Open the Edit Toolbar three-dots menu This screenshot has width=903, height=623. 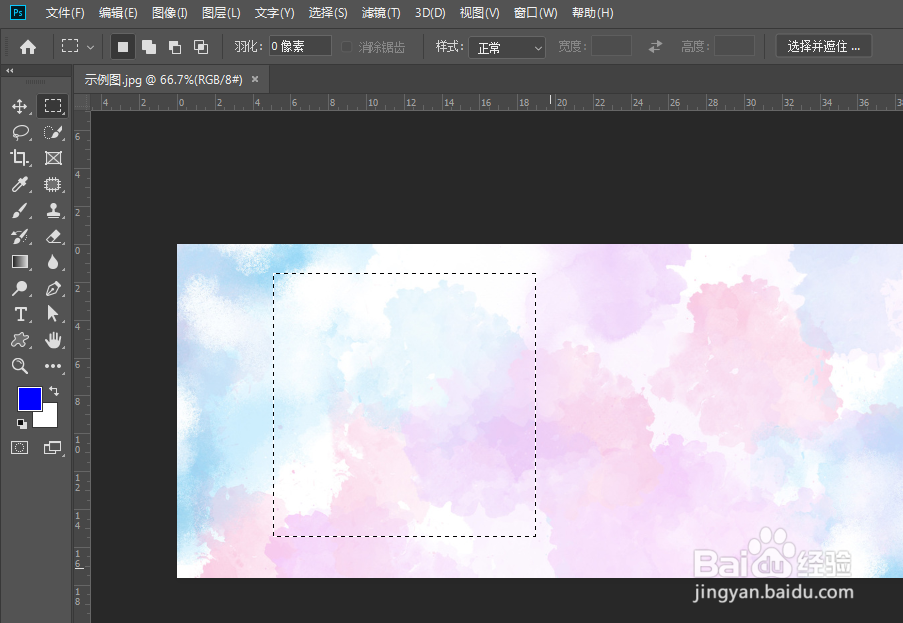click(x=53, y=366)
